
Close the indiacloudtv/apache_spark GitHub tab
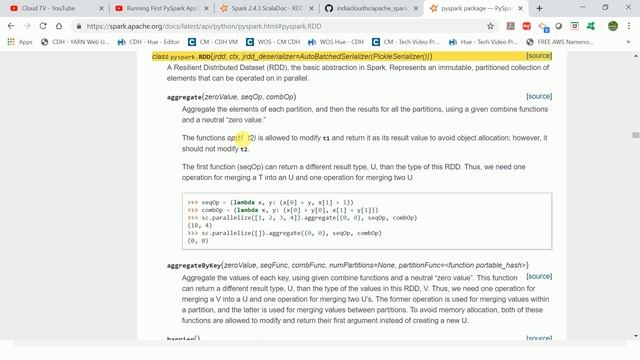pos(416,8)
